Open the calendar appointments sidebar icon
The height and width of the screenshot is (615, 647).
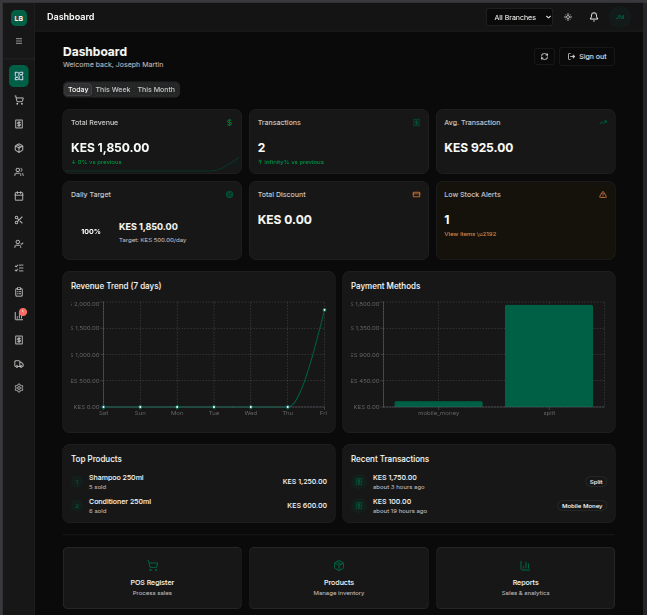coord(19,196)
